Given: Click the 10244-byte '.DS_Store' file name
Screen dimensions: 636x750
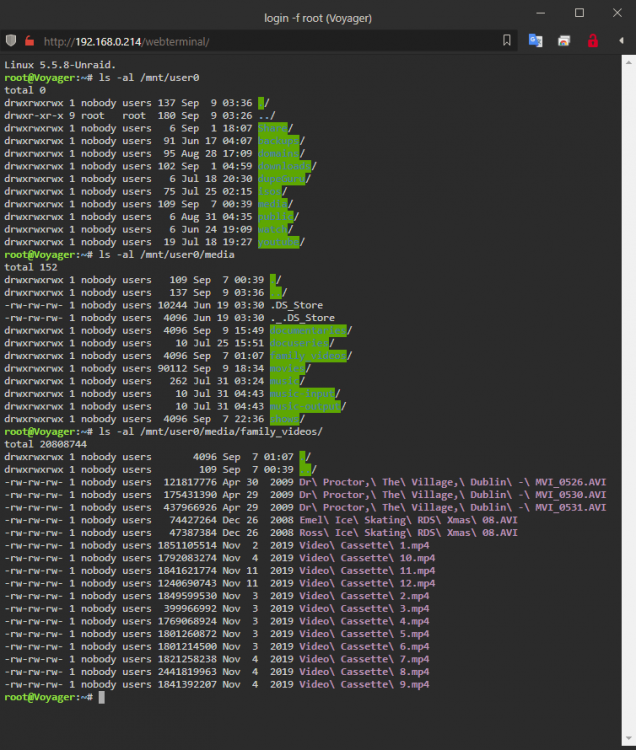Looking at the screenshot, I should click(x=296, y=305).
